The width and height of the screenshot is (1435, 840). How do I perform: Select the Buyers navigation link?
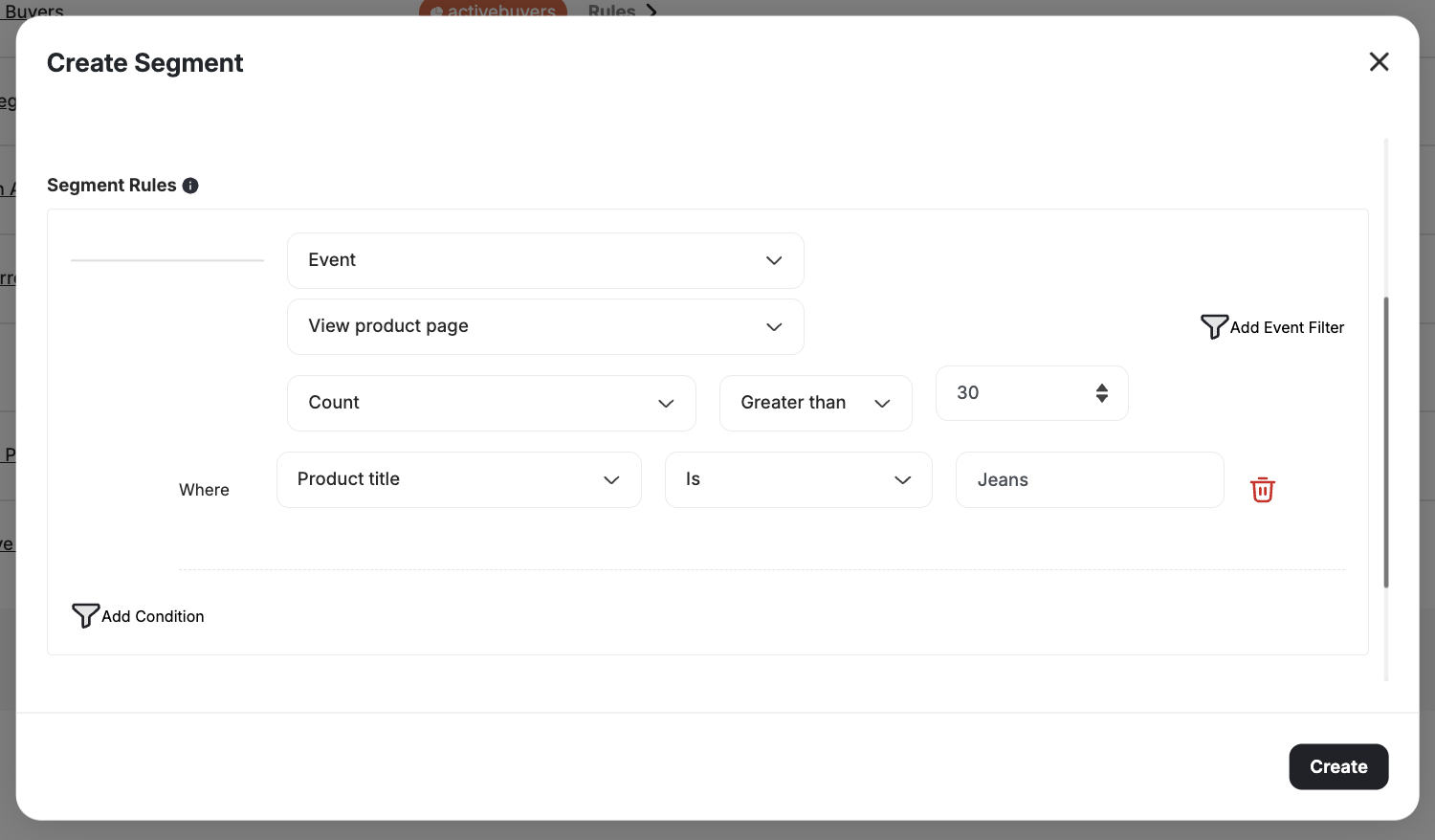[33, 11]
